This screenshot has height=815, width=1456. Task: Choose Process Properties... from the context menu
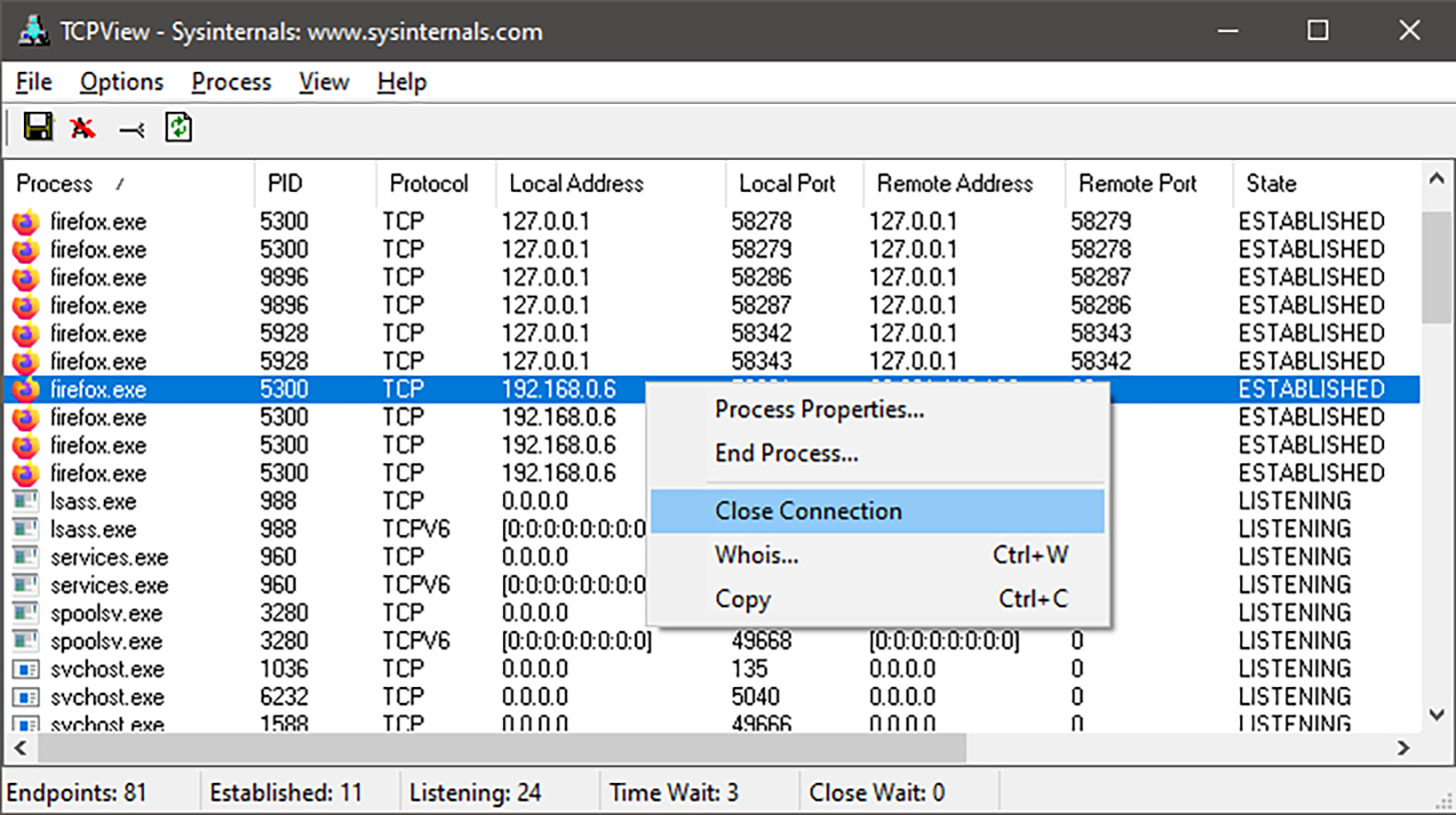[x=878, y=409]
